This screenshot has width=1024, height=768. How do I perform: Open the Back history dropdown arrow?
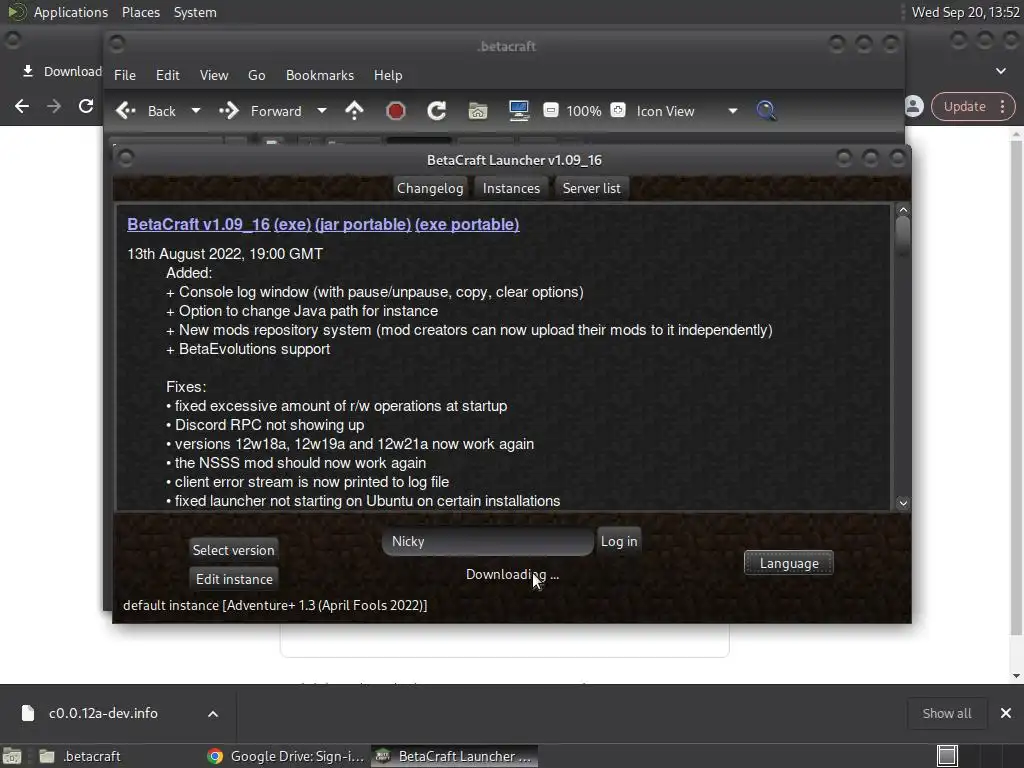[195, 111]
